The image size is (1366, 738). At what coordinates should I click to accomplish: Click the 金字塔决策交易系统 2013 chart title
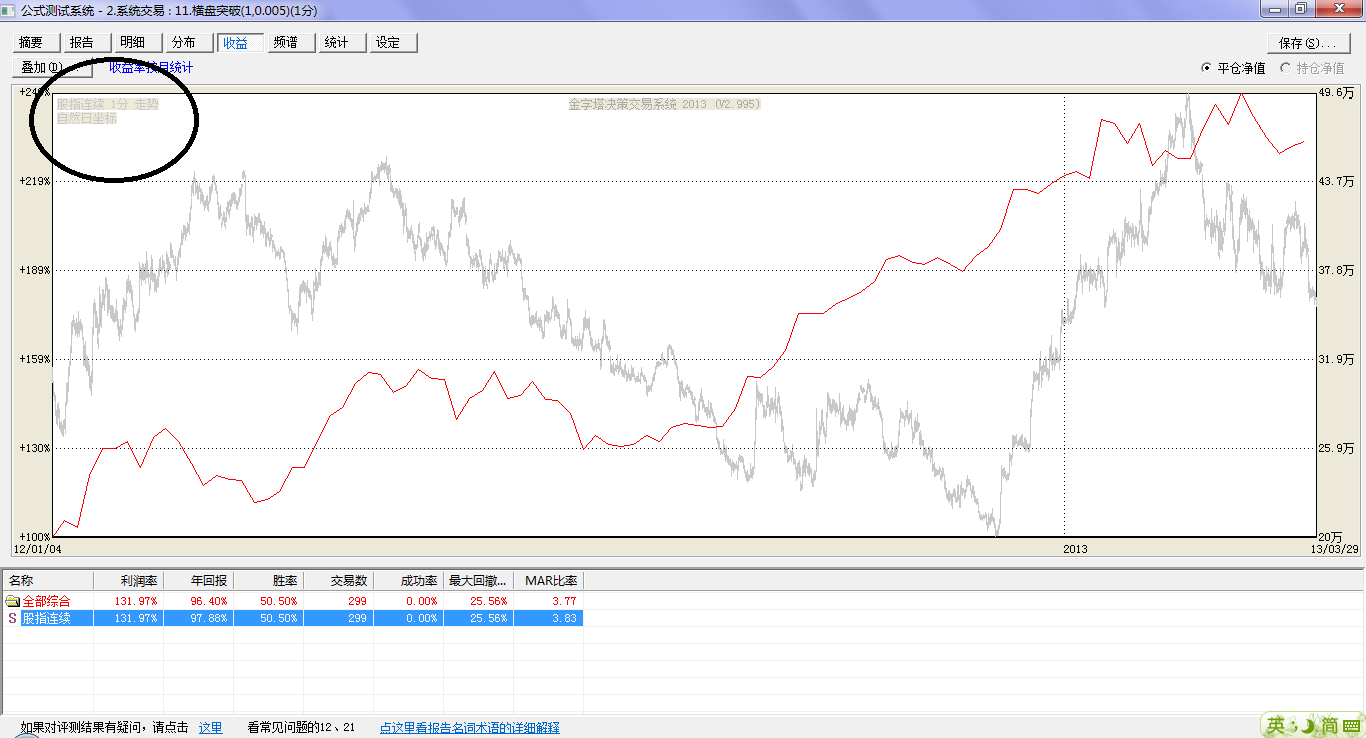coord(665,104)
